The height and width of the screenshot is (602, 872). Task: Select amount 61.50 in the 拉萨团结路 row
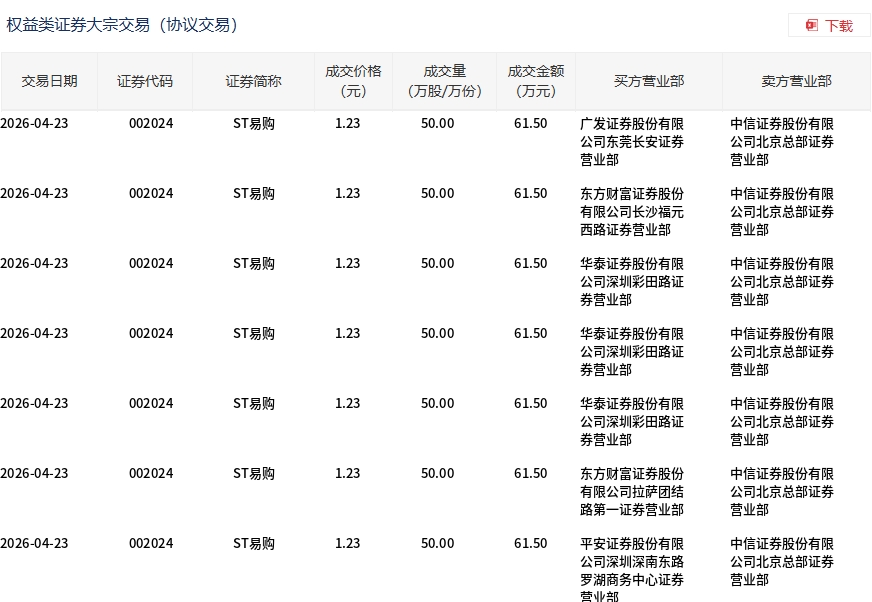point(531,473)
